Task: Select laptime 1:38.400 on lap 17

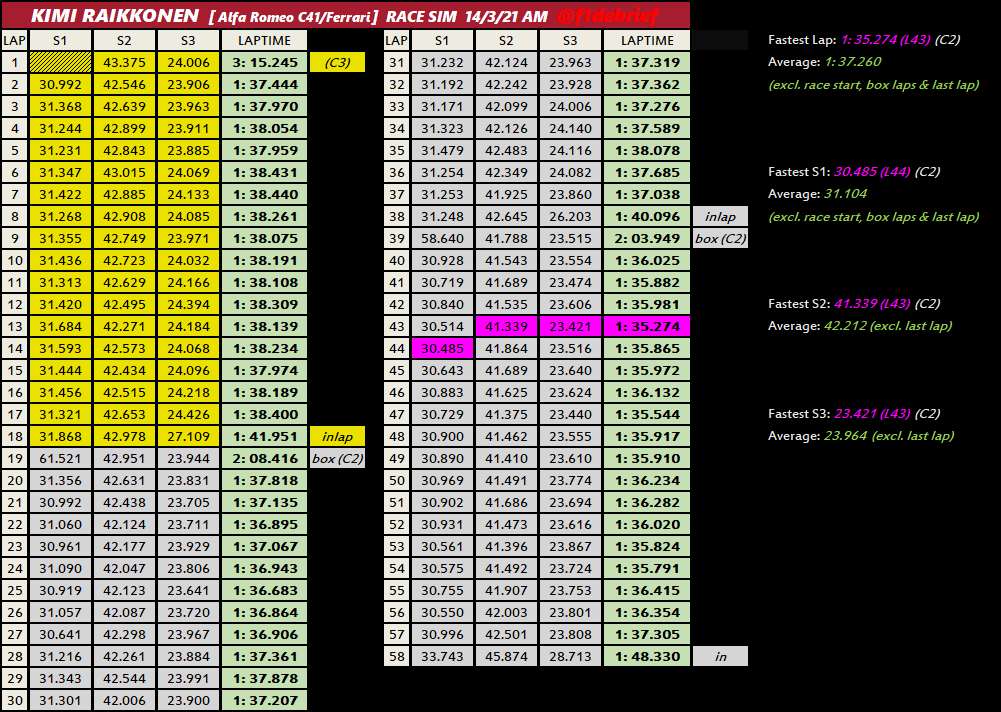Action: (264, 414)
